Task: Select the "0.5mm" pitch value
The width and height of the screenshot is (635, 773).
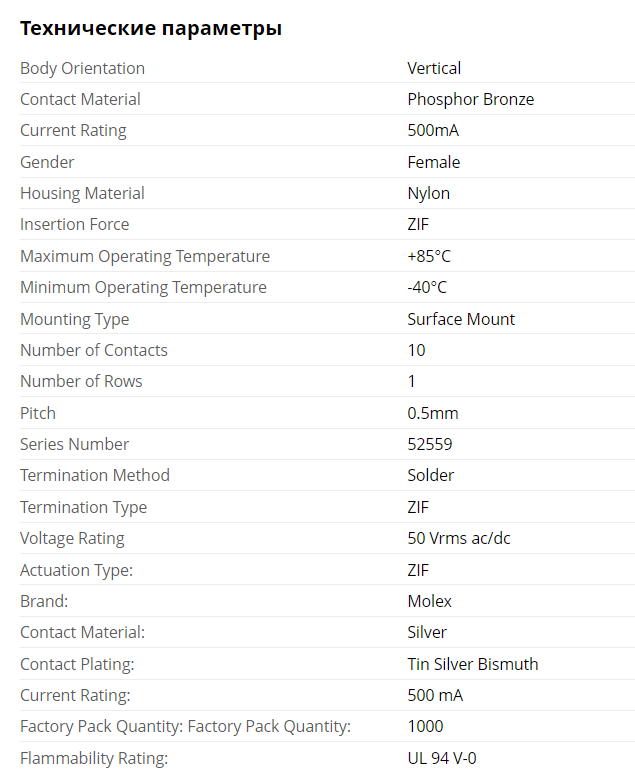Action: [433, 413]
